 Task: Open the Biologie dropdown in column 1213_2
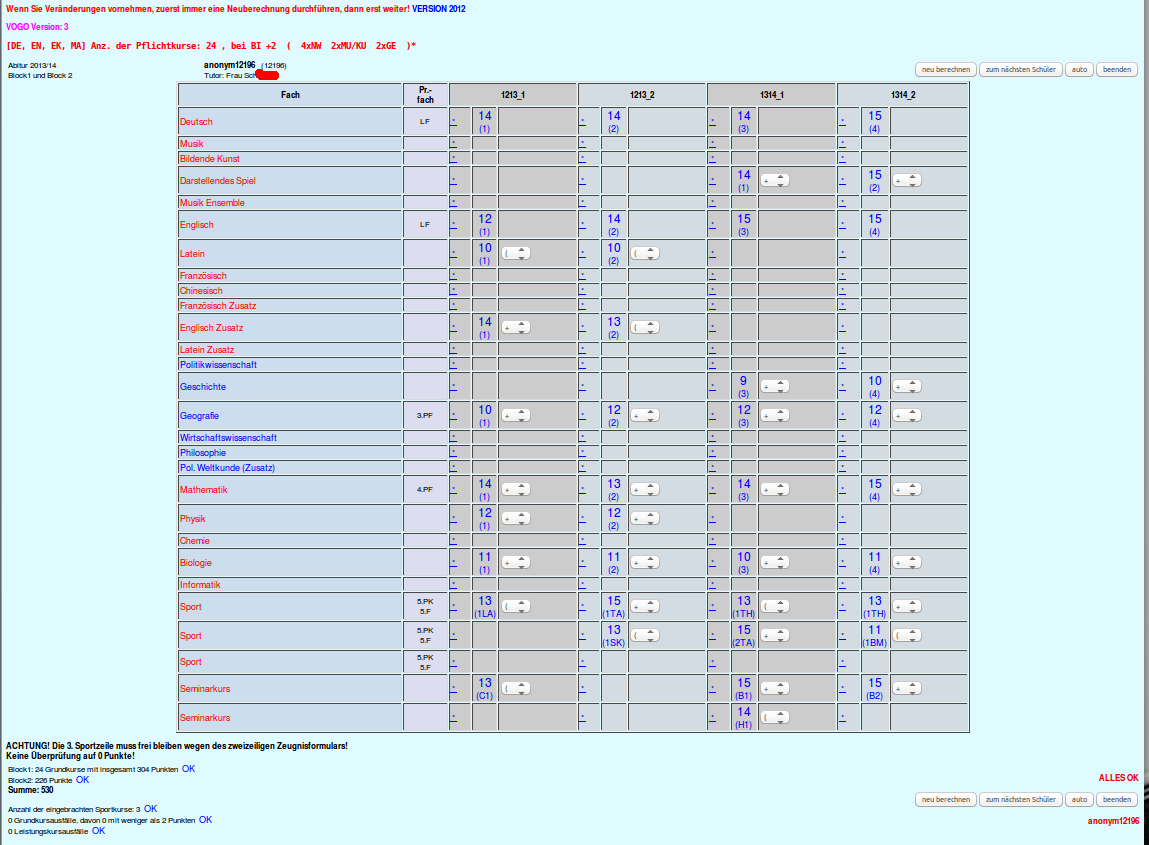645,563
